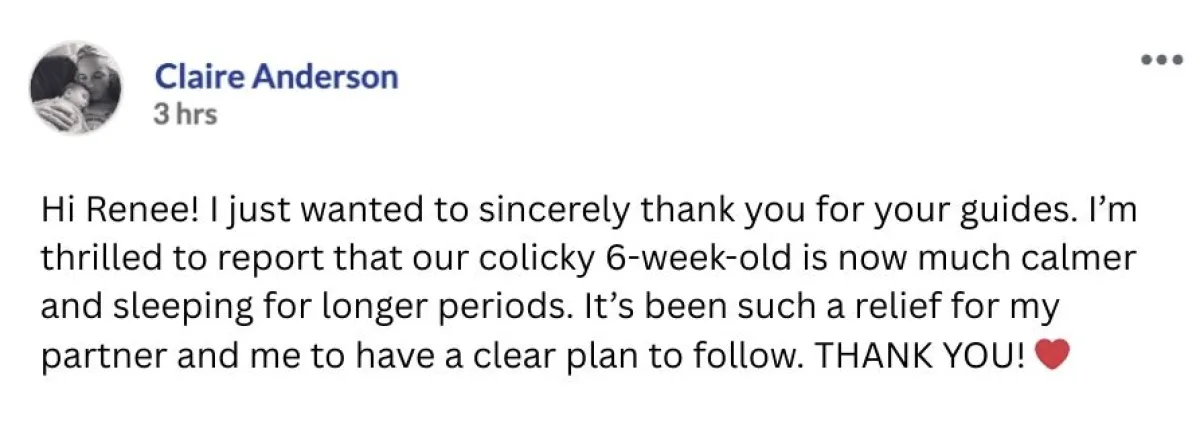1200x432 pixels.
Task: Click the "3 hrs" post timestamp
Action: point(185,115)
